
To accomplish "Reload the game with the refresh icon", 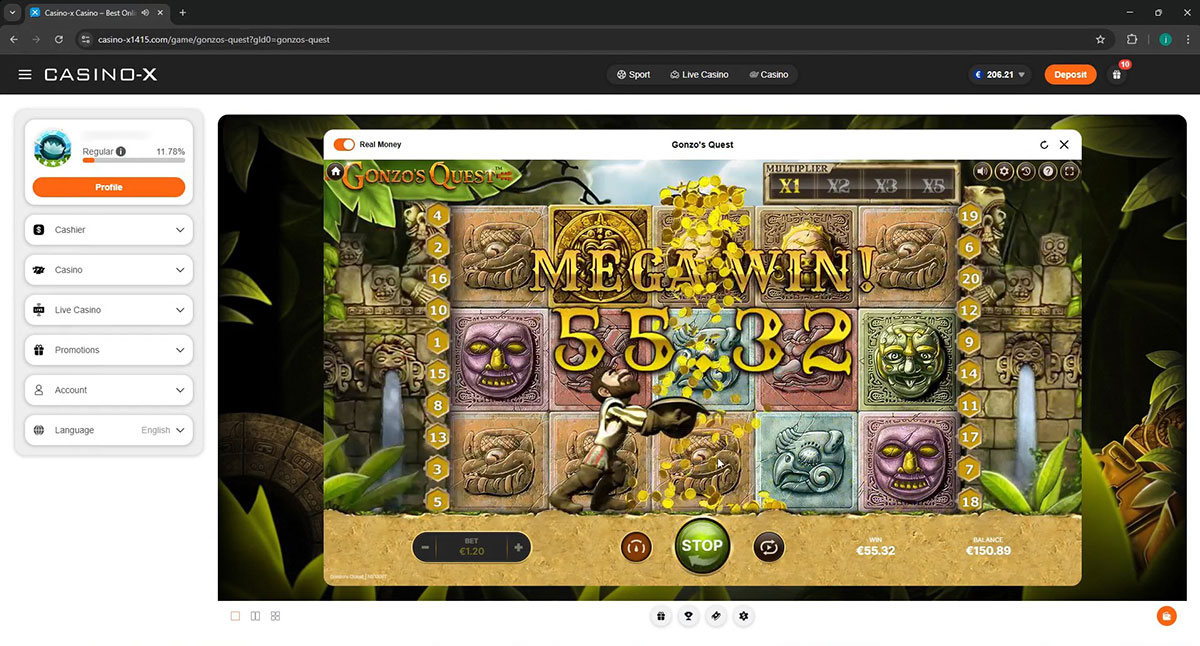I will 1044,145.
